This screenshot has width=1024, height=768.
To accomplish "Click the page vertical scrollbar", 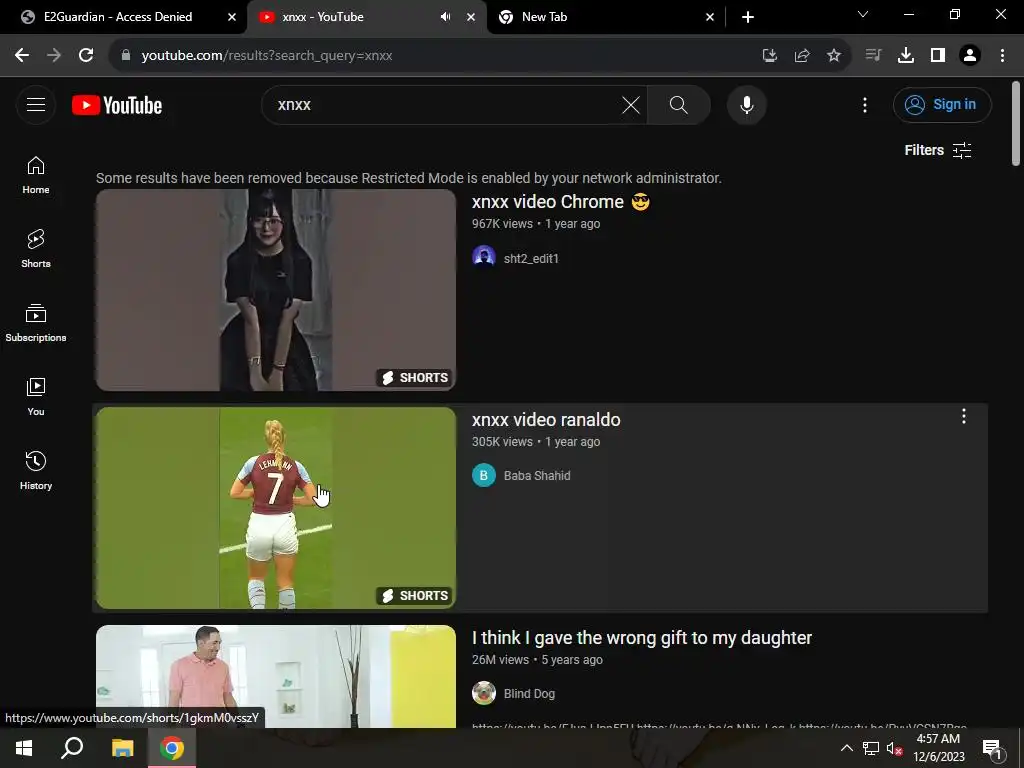I will pyautogui.click(x=1016, y=124).
